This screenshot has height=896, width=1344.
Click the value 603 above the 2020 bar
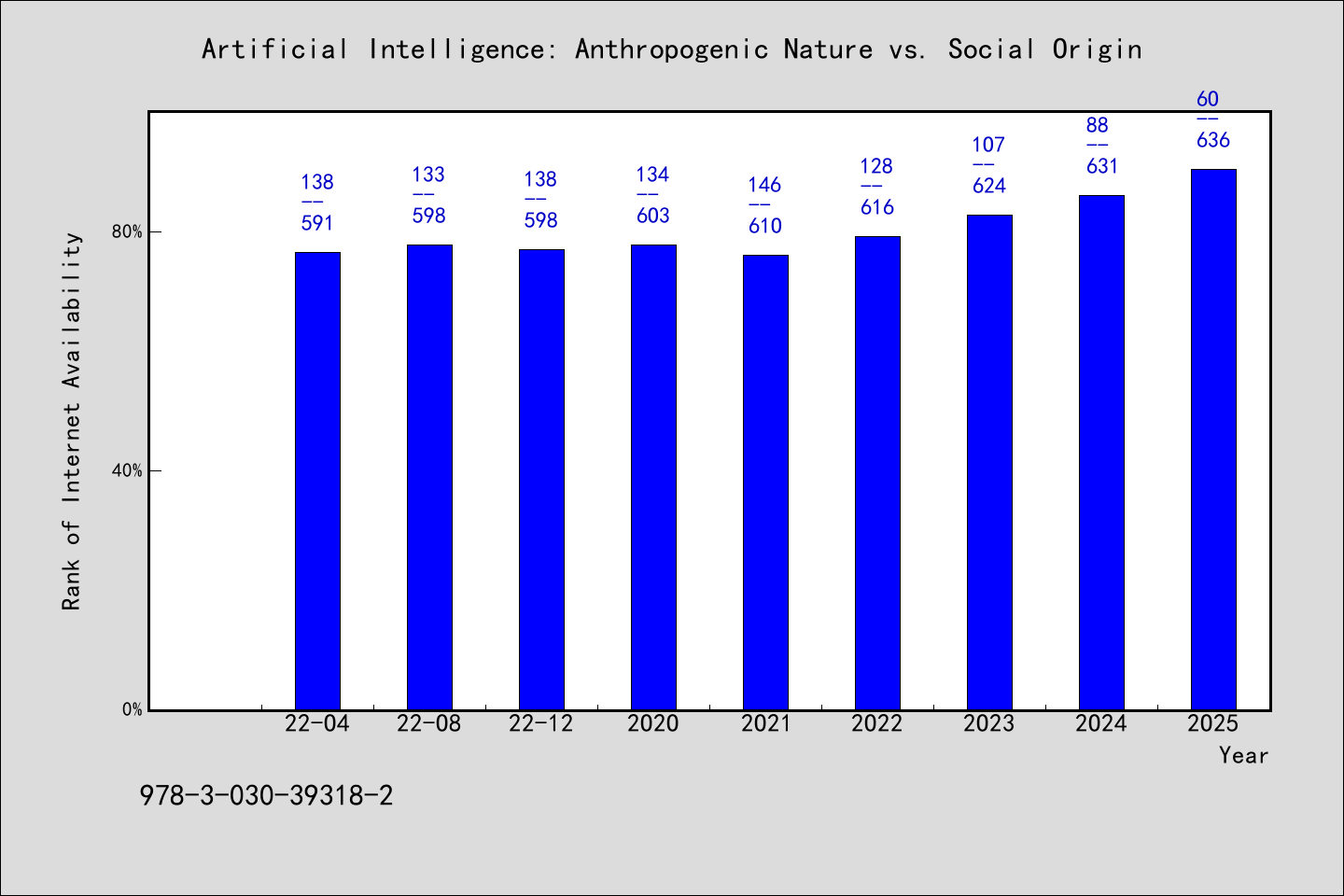coord(653,216)
